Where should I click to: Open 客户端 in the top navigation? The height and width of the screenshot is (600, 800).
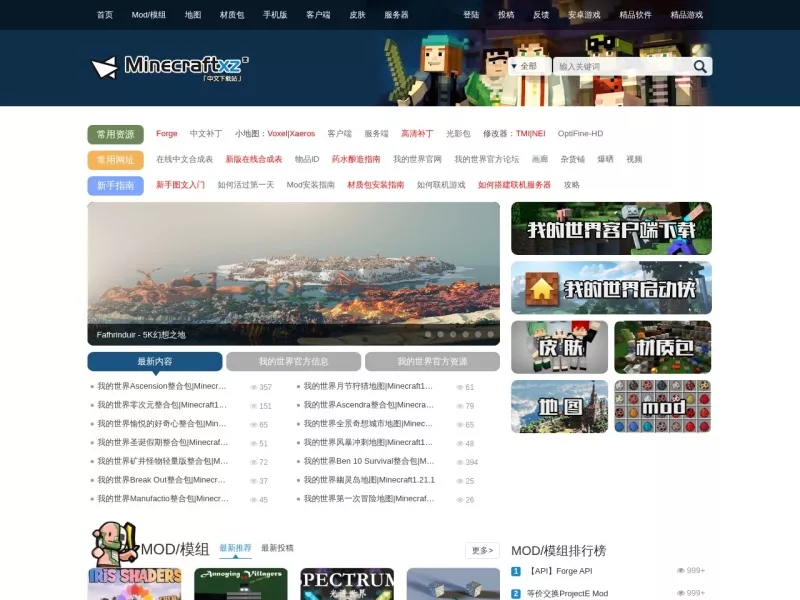[318, 15]
